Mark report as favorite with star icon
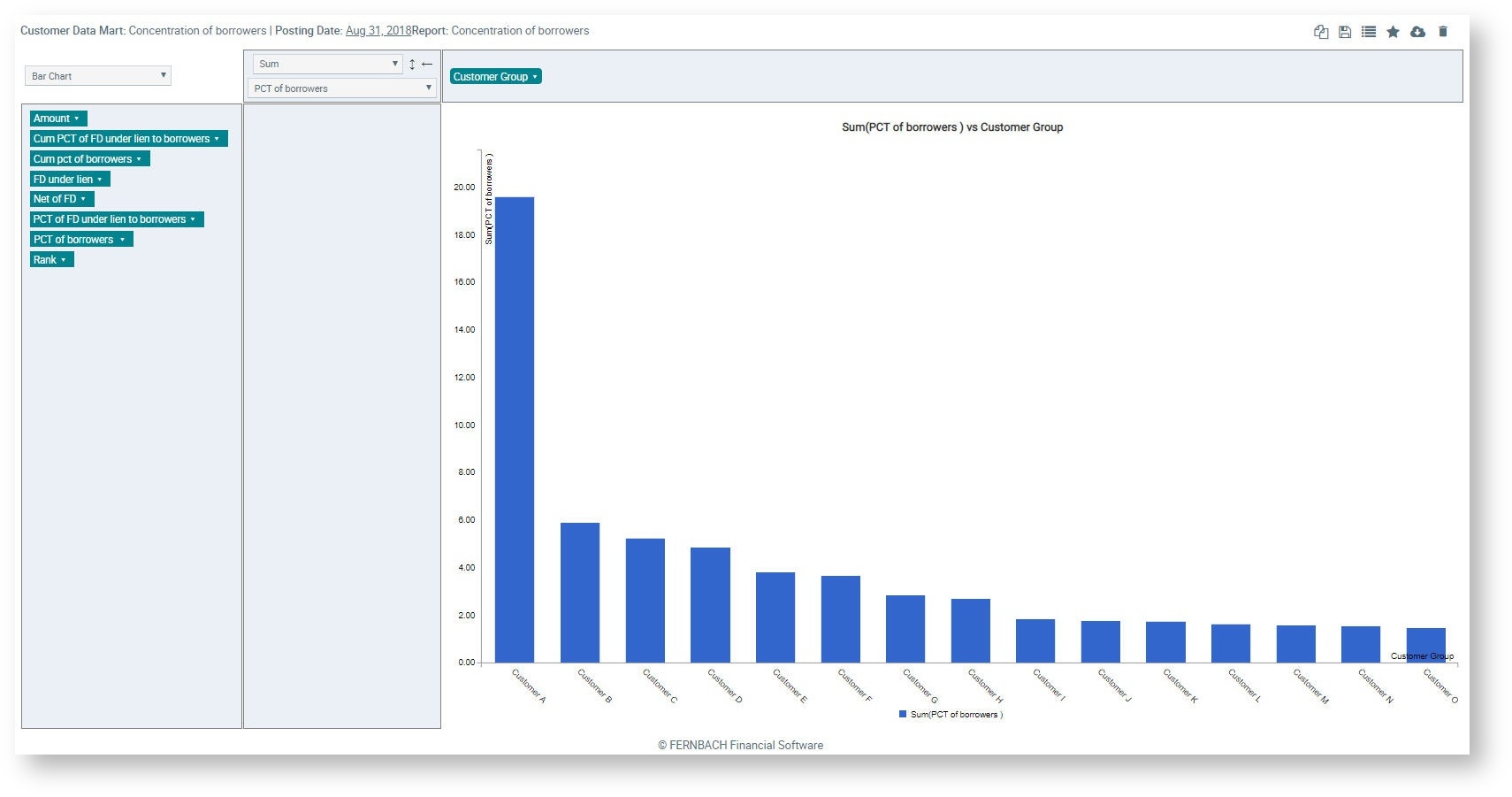Viewport: 1512px width, 797px height. pyautogui.click(x=1393, y=32)
